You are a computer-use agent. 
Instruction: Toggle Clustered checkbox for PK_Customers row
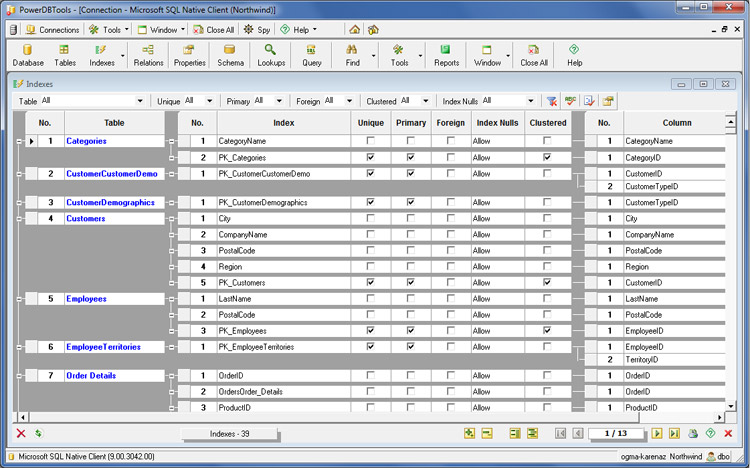point(547,283)
